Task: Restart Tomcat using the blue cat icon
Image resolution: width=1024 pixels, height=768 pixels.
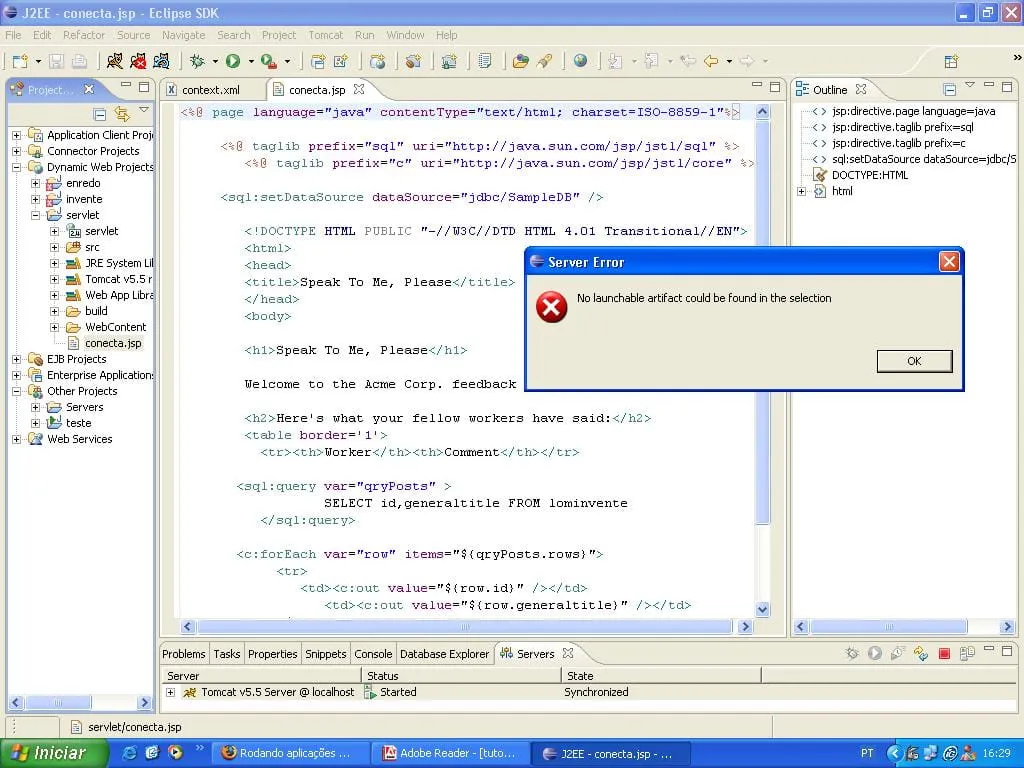Action: [x=163, y=62]
